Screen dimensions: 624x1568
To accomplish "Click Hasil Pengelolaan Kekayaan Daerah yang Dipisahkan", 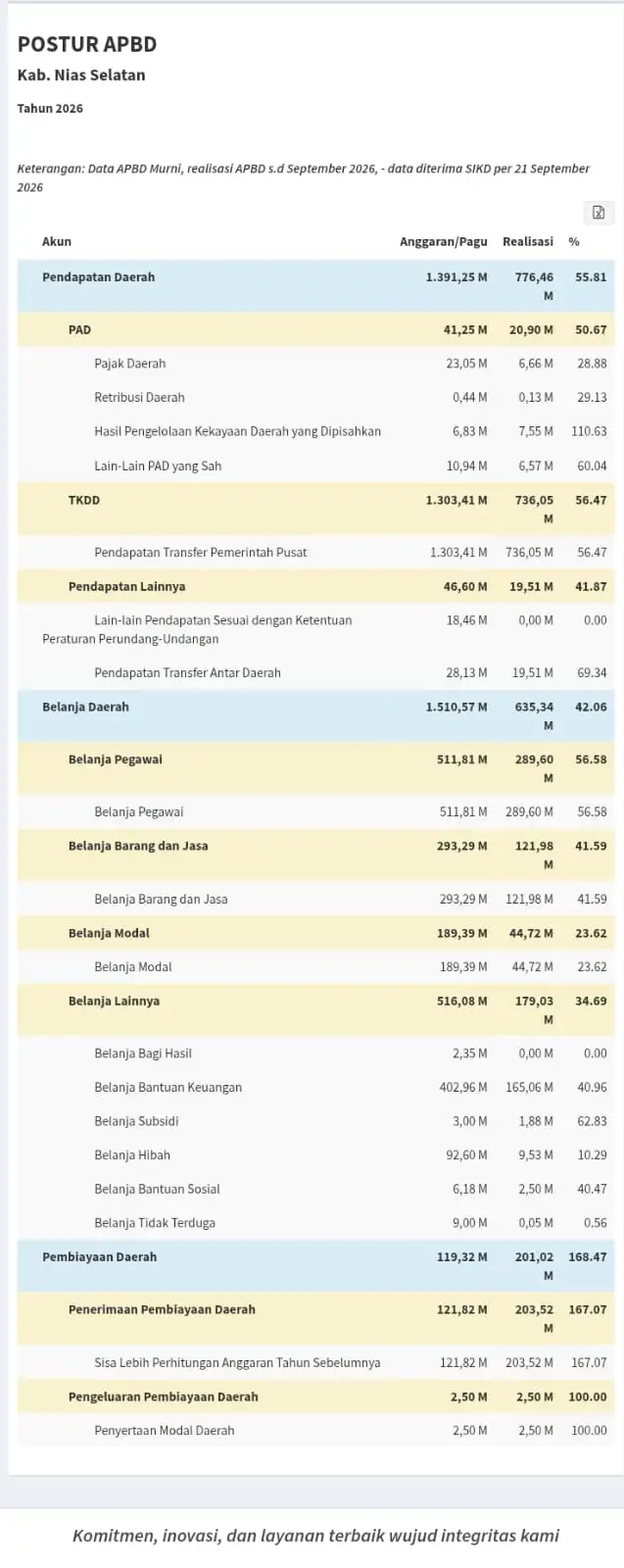I will pyautogui.click(x=237, y=431).
